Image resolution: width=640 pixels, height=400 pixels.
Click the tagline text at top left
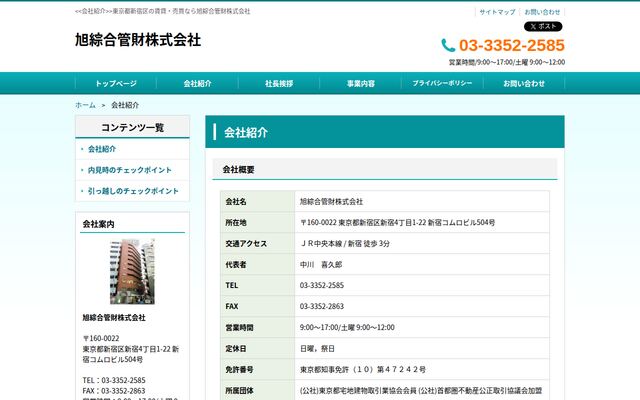(x=162, y=11)
